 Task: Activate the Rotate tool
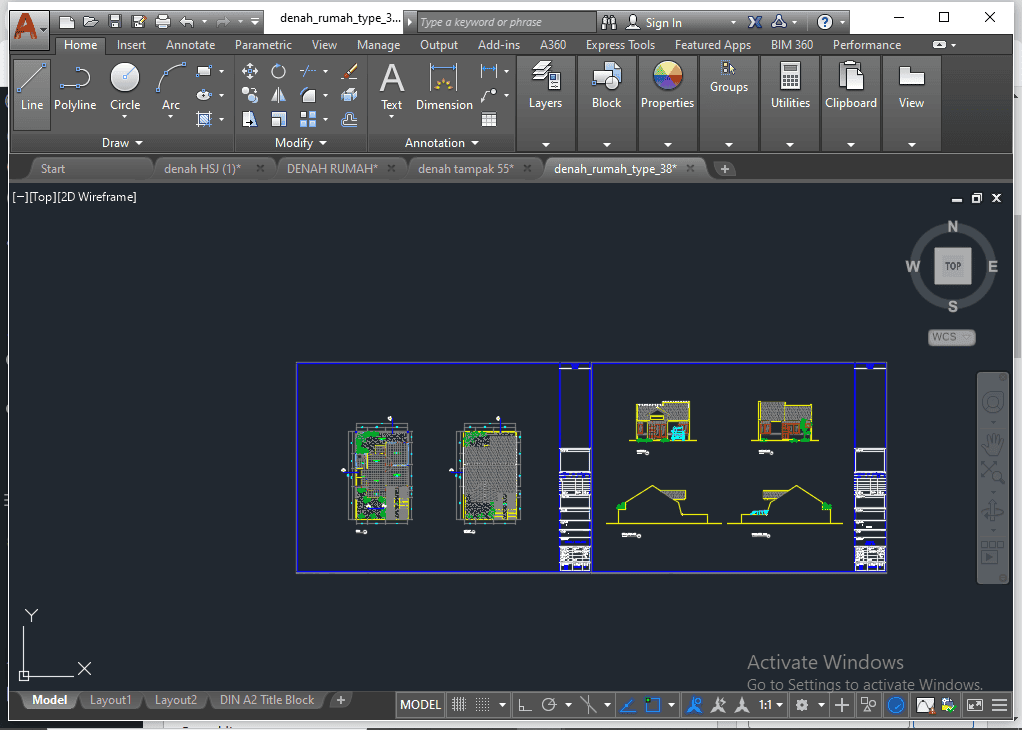tap(279, 71)
